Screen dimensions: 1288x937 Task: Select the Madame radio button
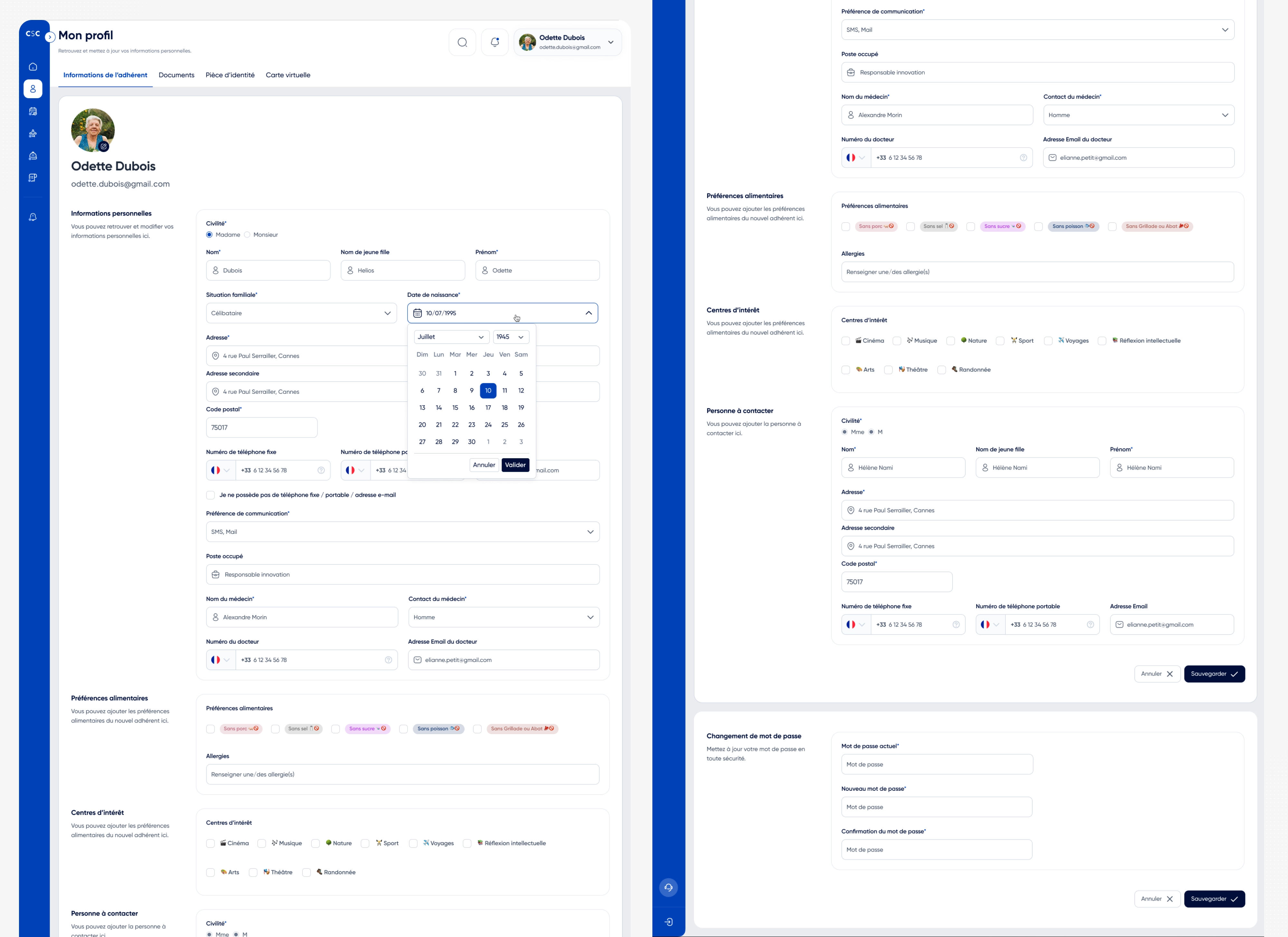point(210,234)
